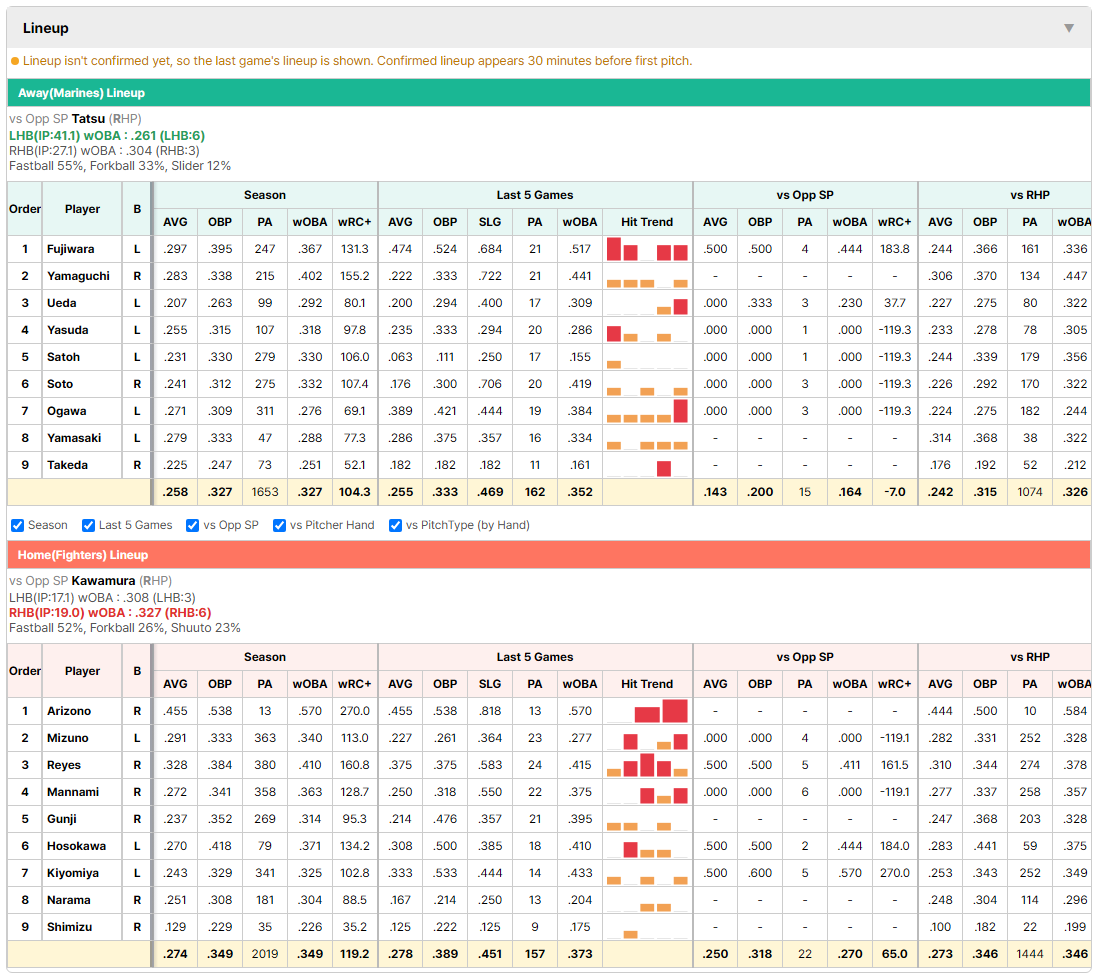Click Mannami's hit trend bars
The width and height of the screenshot is (1098, 979).
647,792
